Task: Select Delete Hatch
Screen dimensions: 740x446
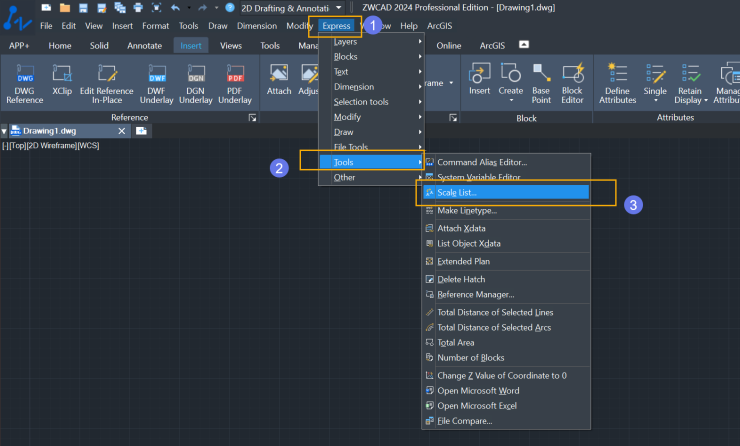Action: click(506, 279)
